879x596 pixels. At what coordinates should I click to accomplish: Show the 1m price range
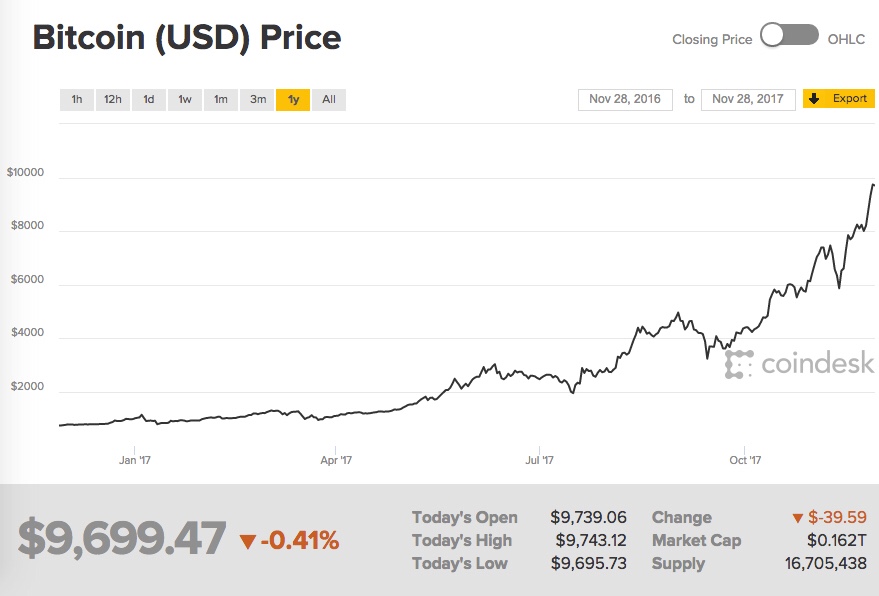click(x=221, y=99)
